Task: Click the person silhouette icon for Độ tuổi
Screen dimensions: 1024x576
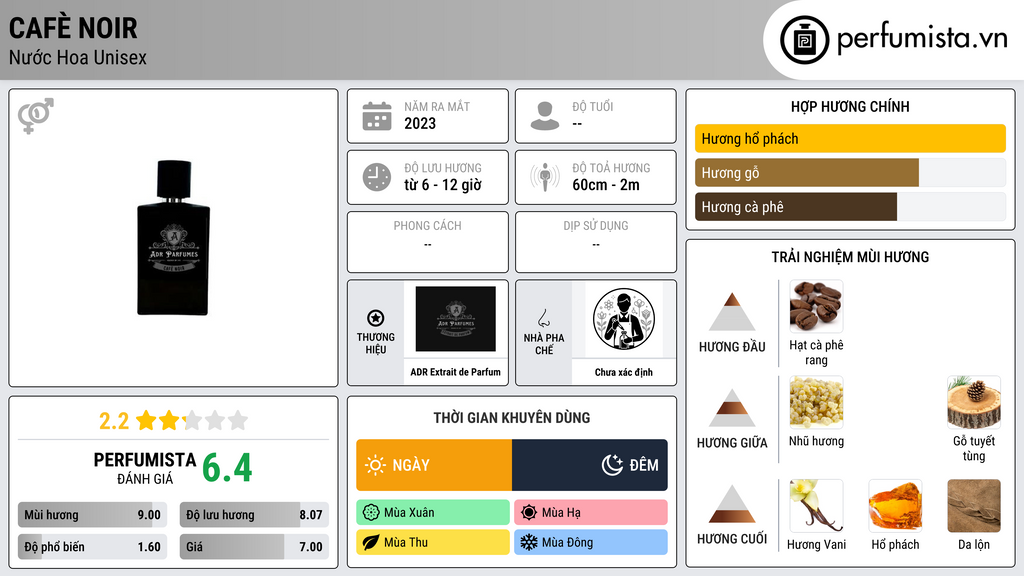Action: [545, 116]
